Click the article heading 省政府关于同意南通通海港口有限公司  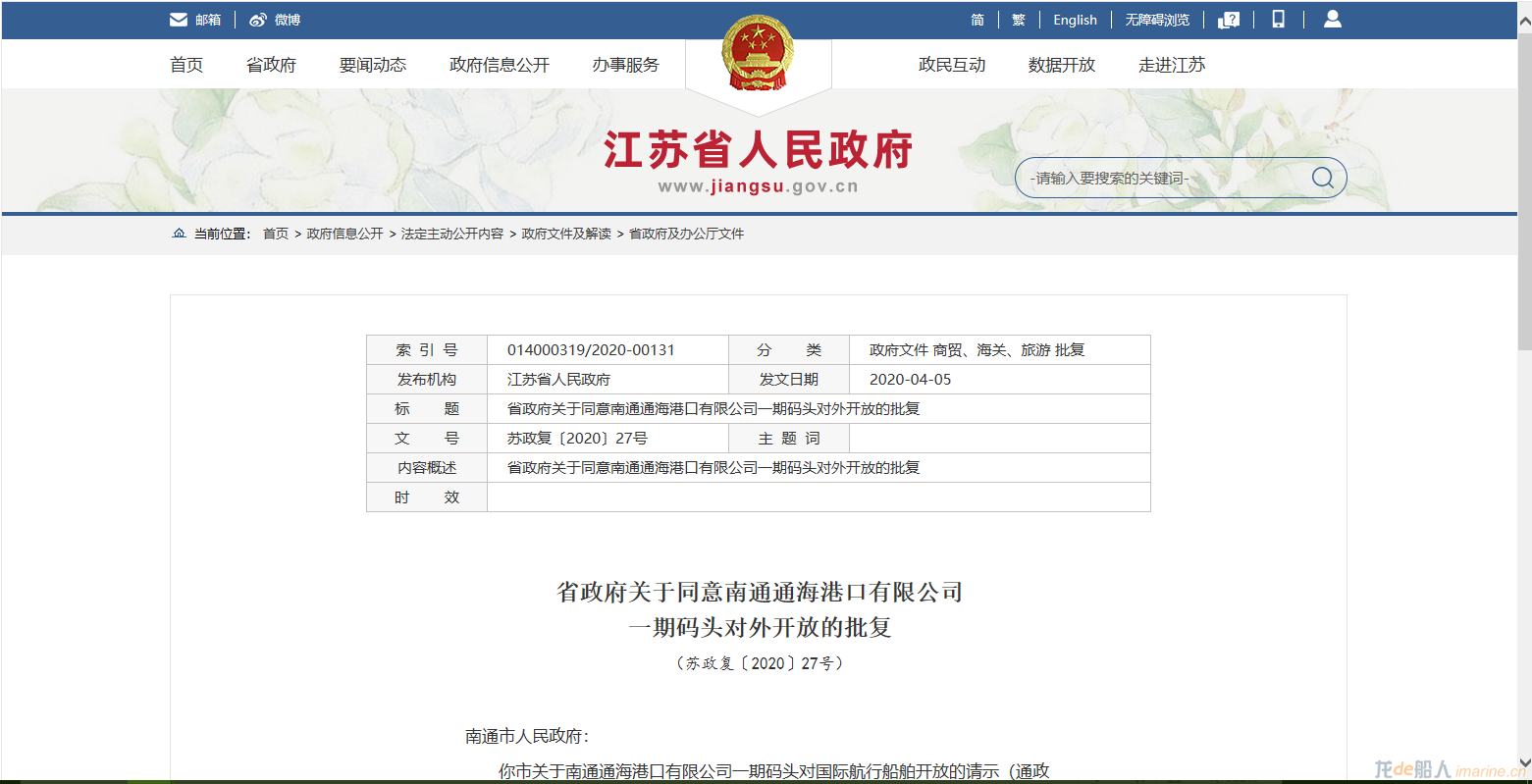tap(759, 592)
